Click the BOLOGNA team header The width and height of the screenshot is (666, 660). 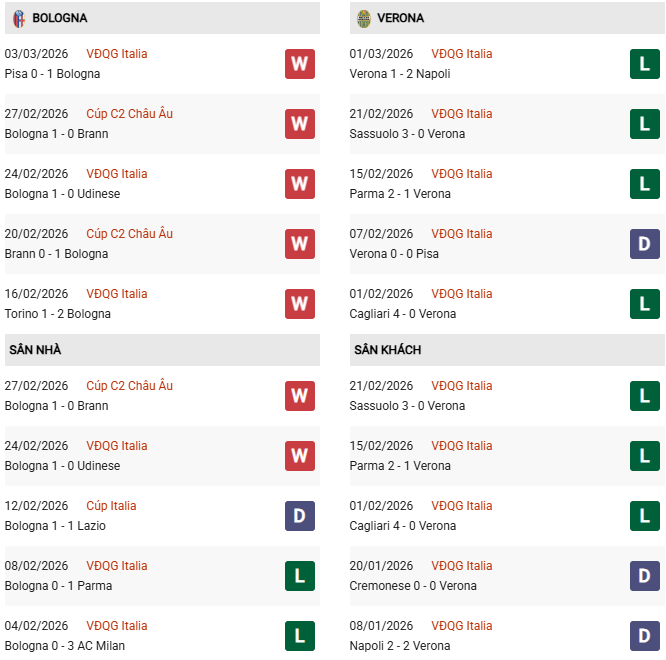(60, 18)
